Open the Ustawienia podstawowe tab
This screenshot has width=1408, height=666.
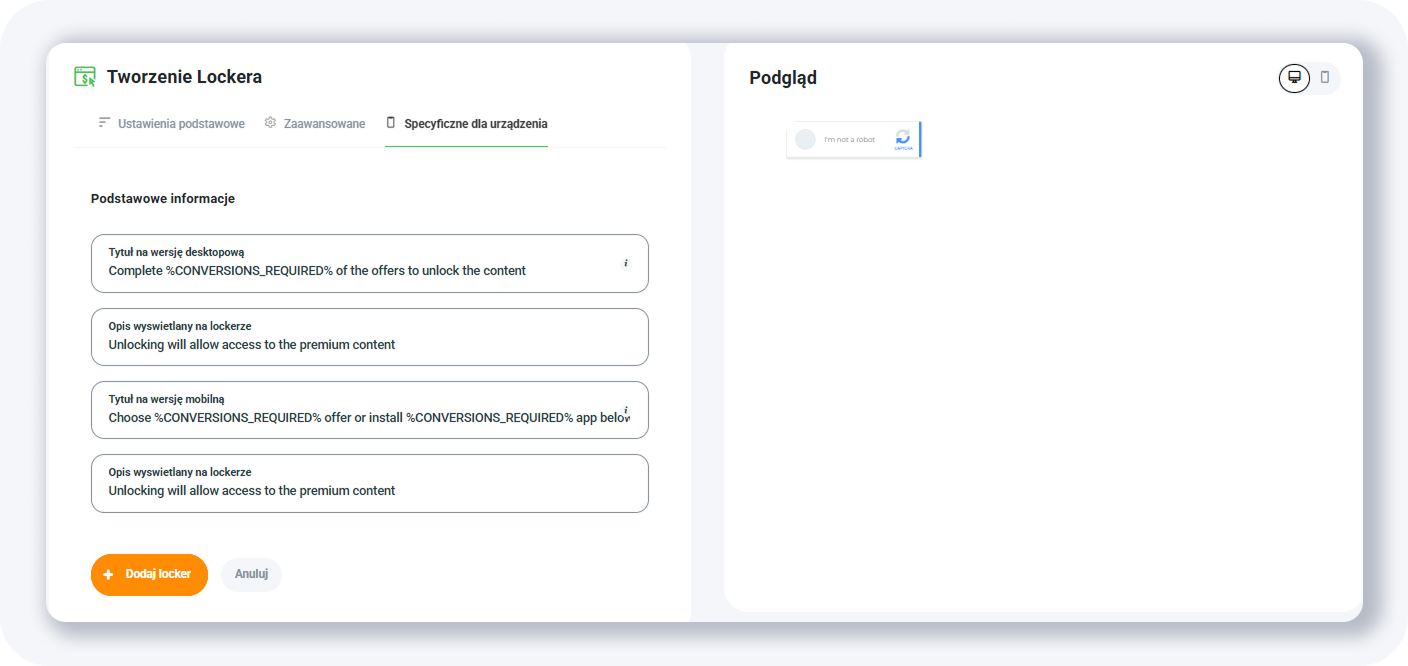click(181, 124)
